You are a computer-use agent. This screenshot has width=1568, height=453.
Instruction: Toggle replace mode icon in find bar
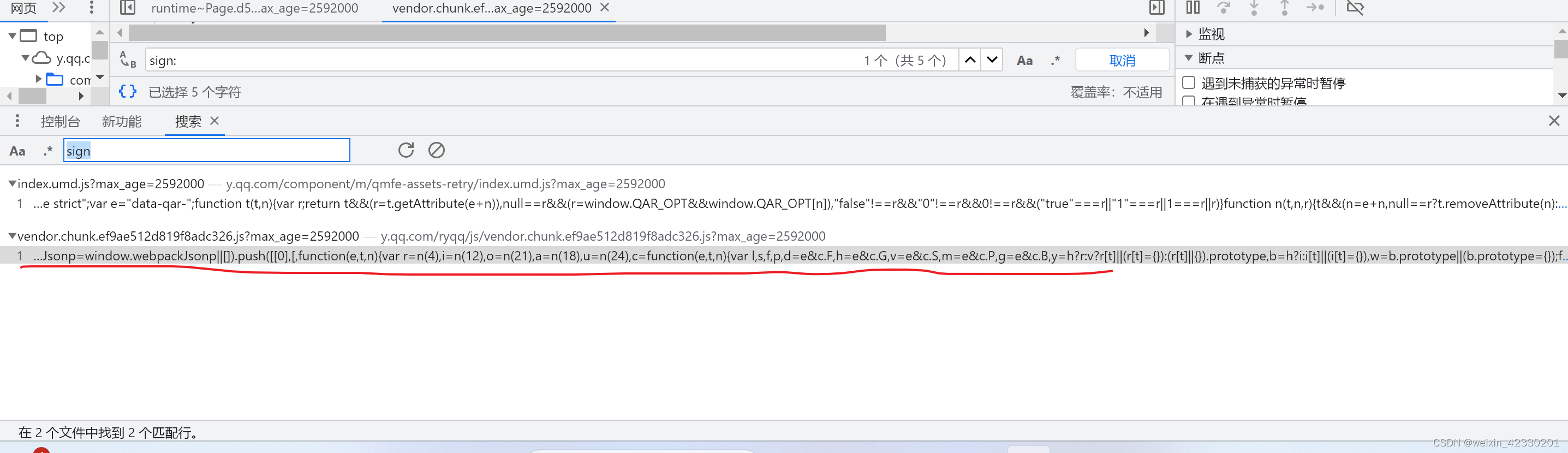128,59
